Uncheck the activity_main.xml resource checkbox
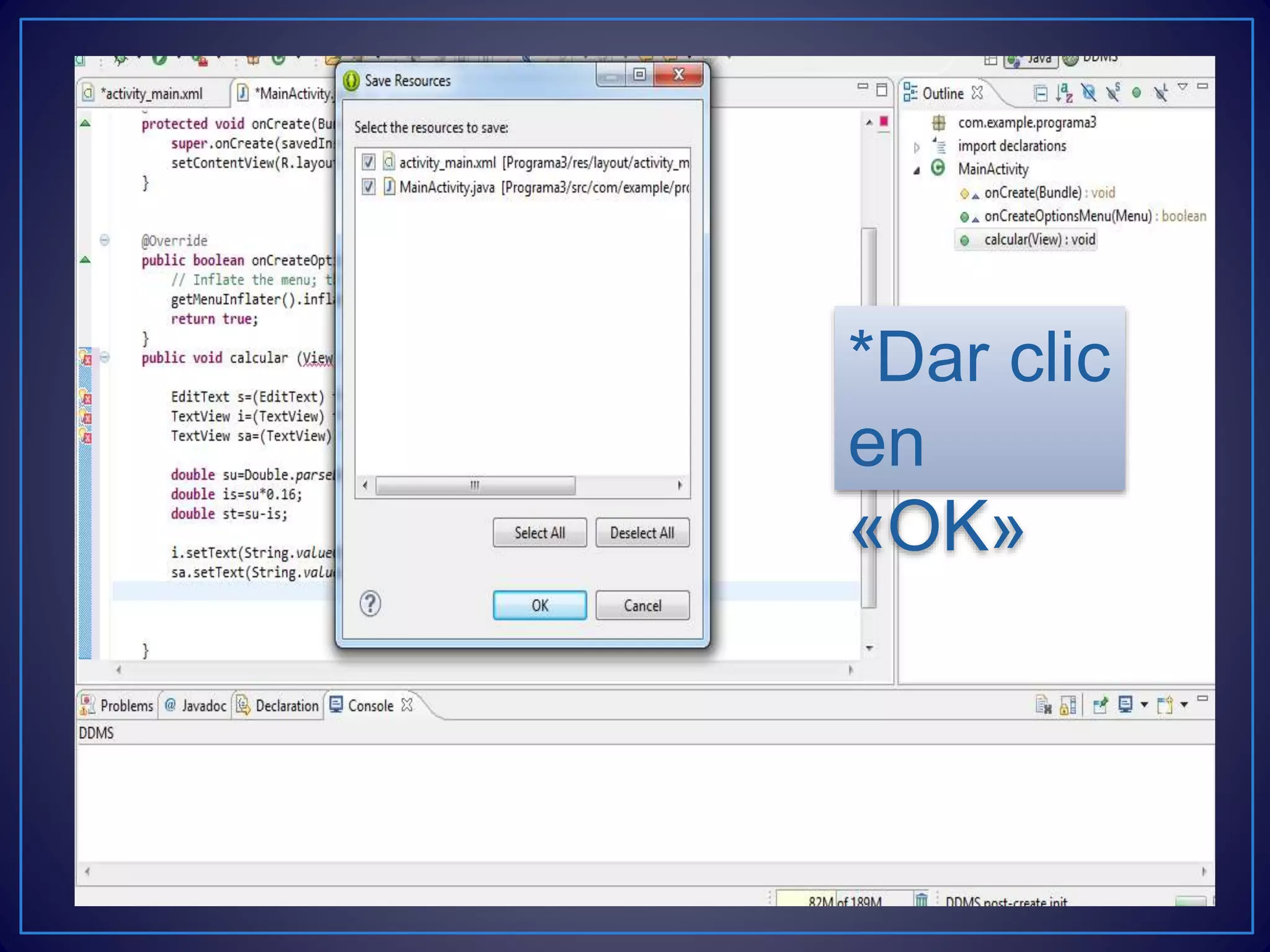 tap(368, 162)
